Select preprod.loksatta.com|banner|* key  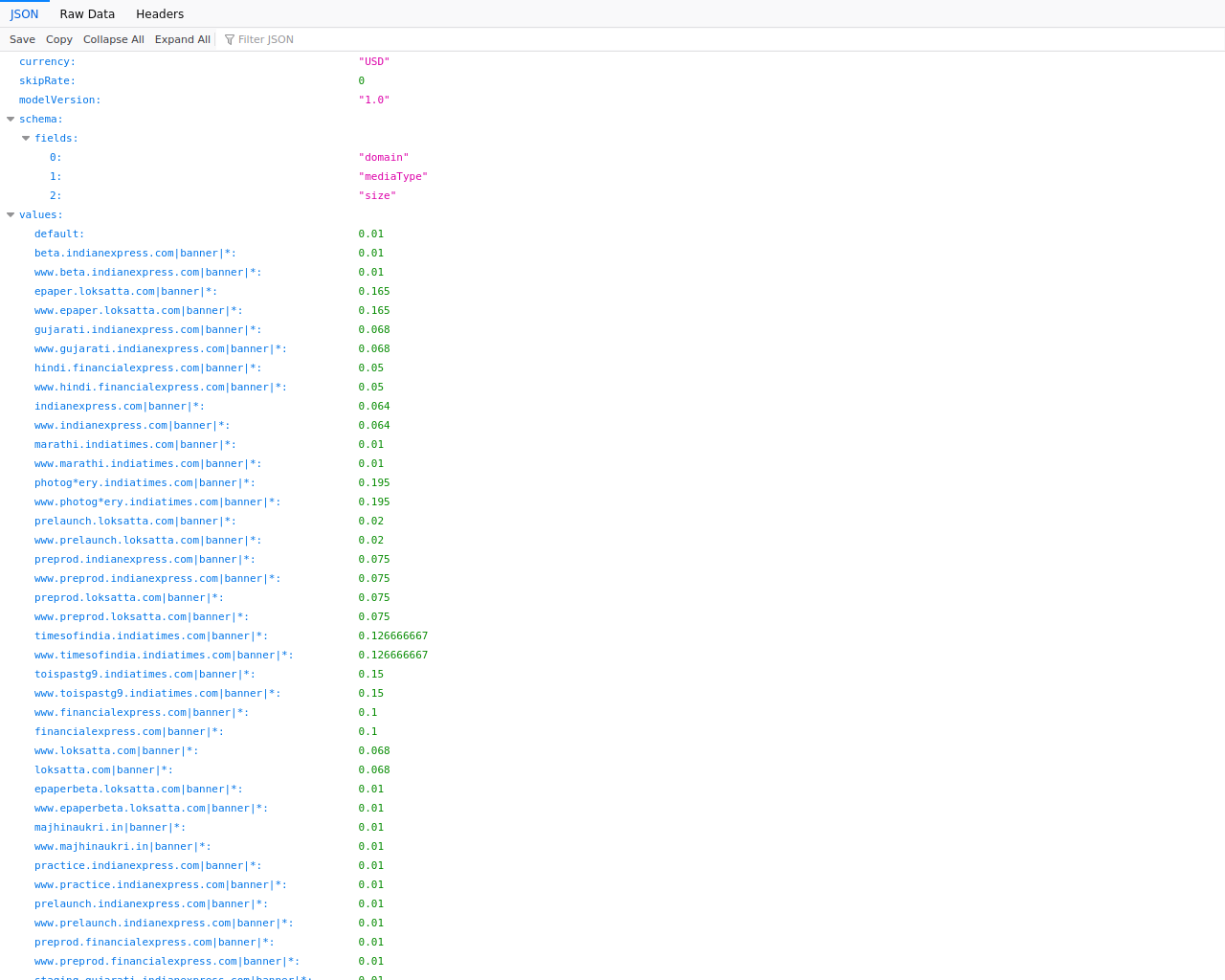tap(129, 597)
